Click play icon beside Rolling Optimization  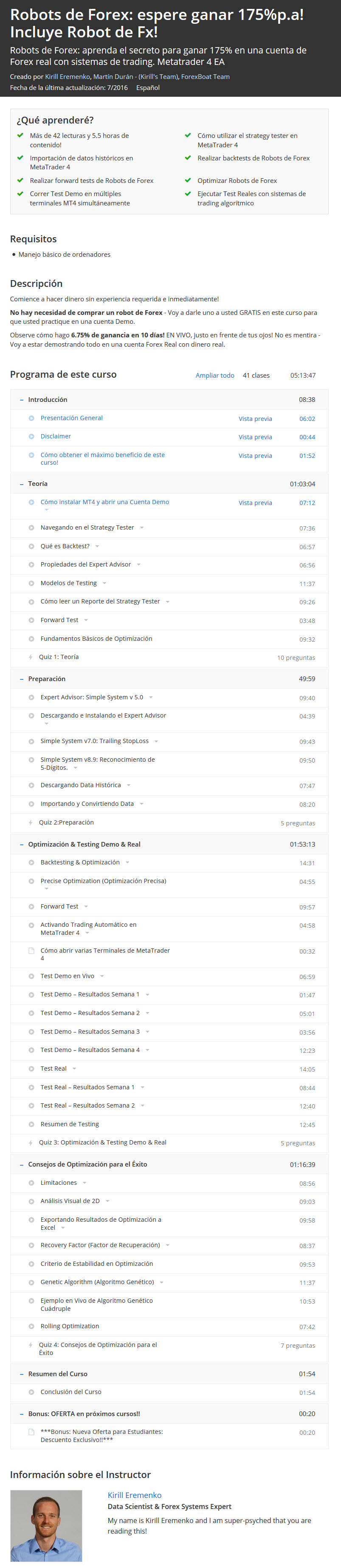[x=31, y=1327]
